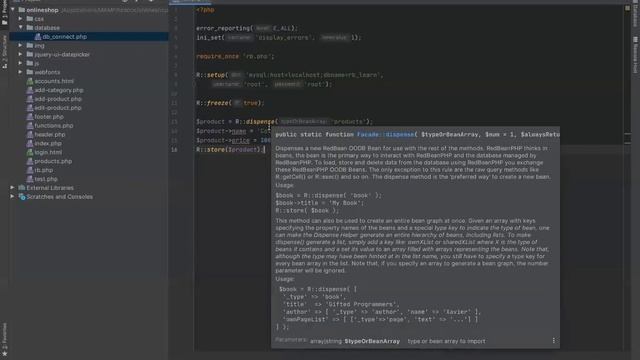Click line number 16 in gutter
The image size is (640, 360).
[174, 150]
